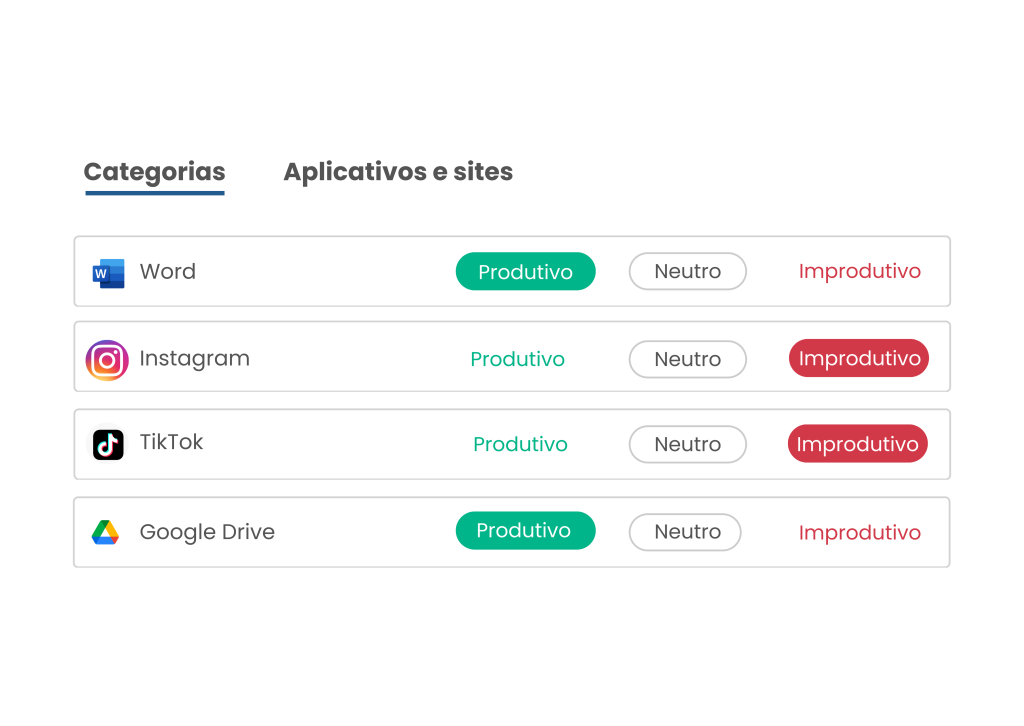Click the Instagram row name text
The width and height of the screenshot is (1024, 726).
(x=195, y=359)
